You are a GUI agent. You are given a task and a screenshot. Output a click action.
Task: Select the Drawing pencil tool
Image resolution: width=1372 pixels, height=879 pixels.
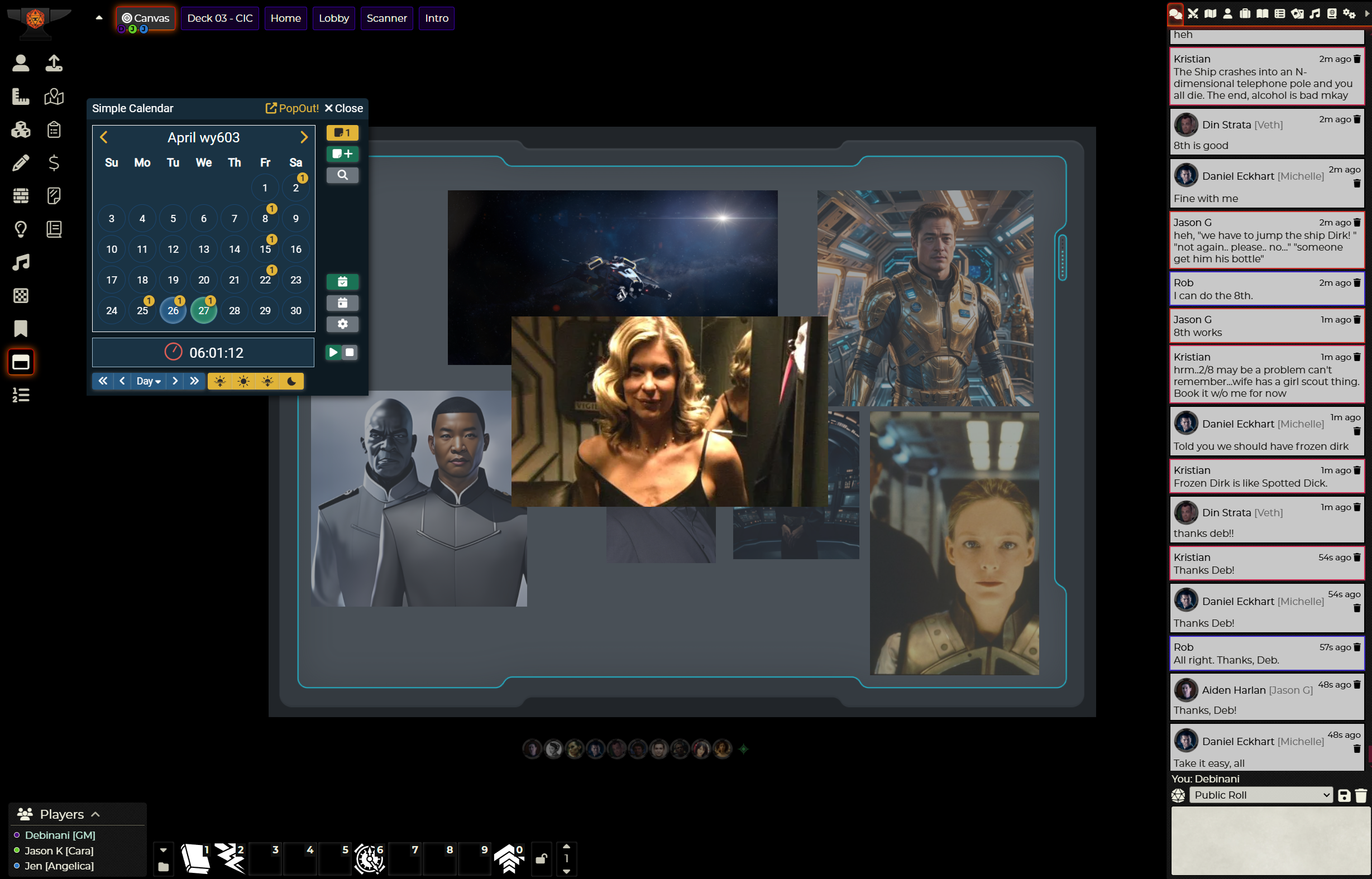click(x=21, y=163)
